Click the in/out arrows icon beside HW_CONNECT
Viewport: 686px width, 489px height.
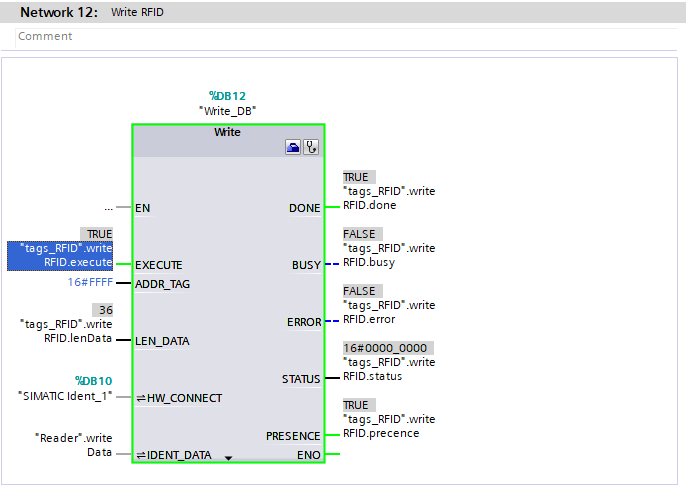click(x=141, y=398)
